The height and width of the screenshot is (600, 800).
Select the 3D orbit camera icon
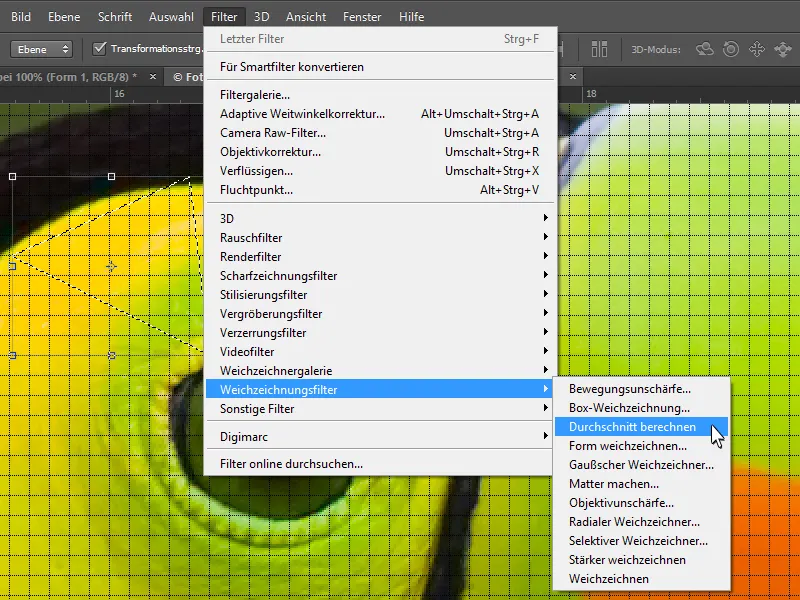pyautogui.click(x=705, y=49)
